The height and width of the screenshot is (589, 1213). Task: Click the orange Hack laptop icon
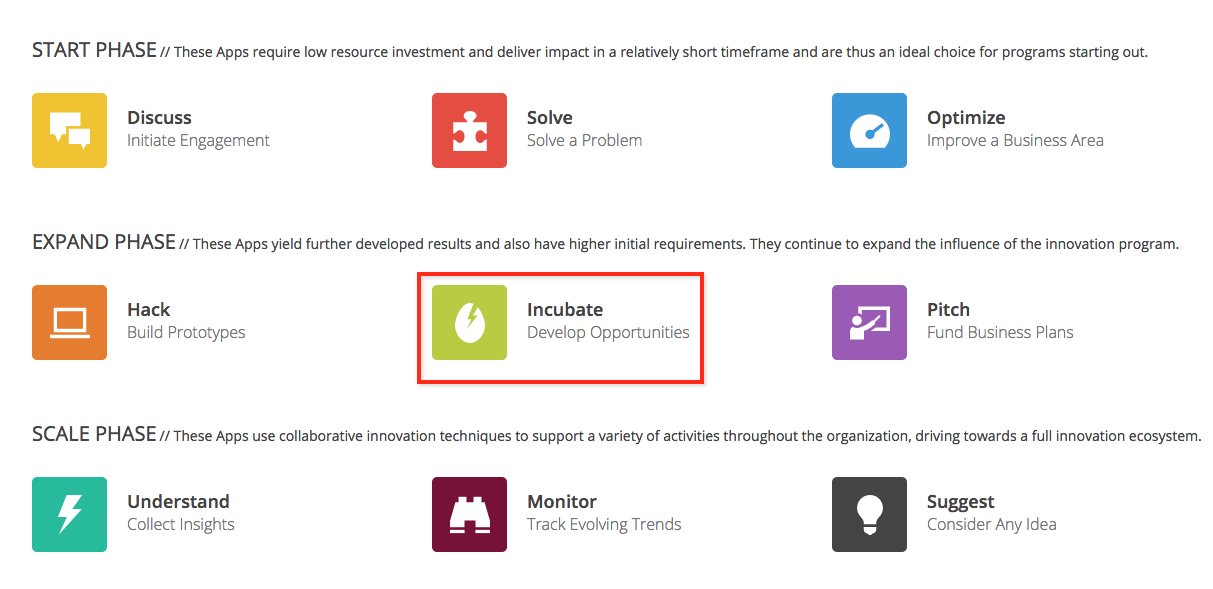(69, 322)
